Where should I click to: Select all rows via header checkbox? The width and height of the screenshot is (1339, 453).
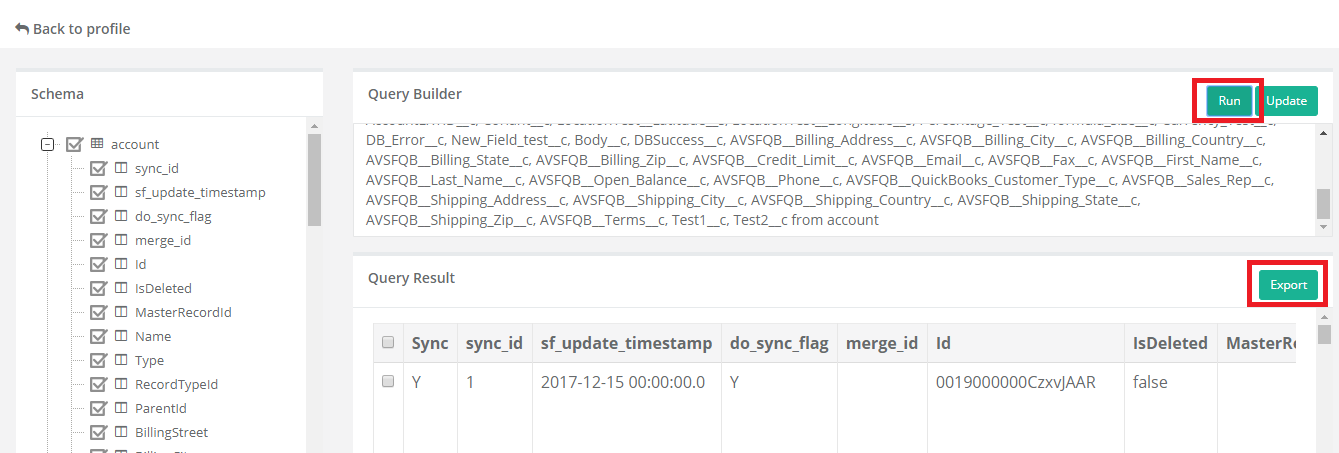pyautogui.click(x=388, y=343)
